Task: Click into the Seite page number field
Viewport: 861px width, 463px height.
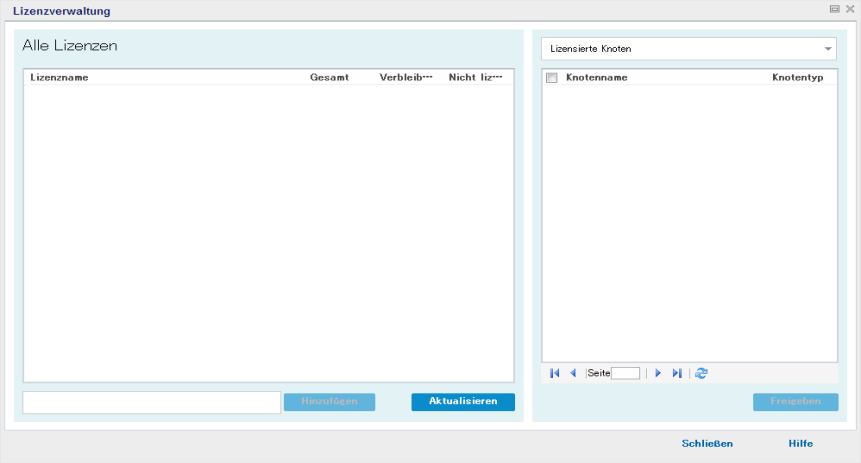Action: (x=625, y=373)
